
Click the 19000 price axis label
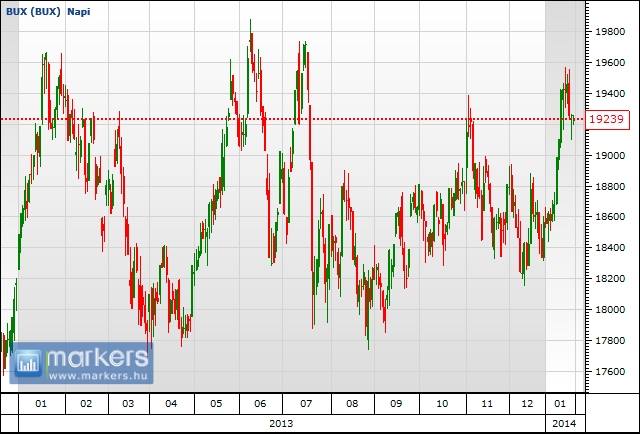point(610,156)
